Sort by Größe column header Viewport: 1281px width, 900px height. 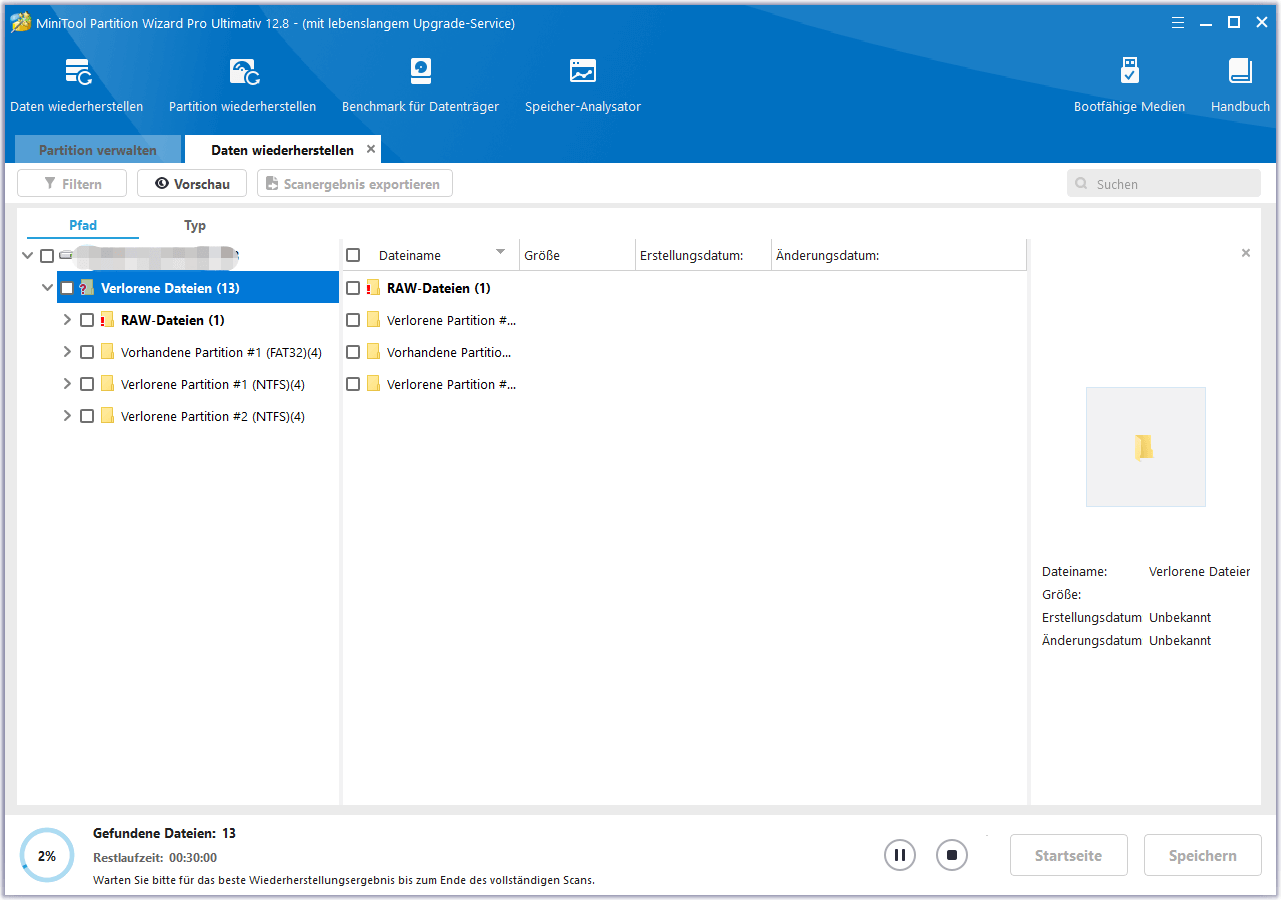pyautogui.click(x=578, y=255)
